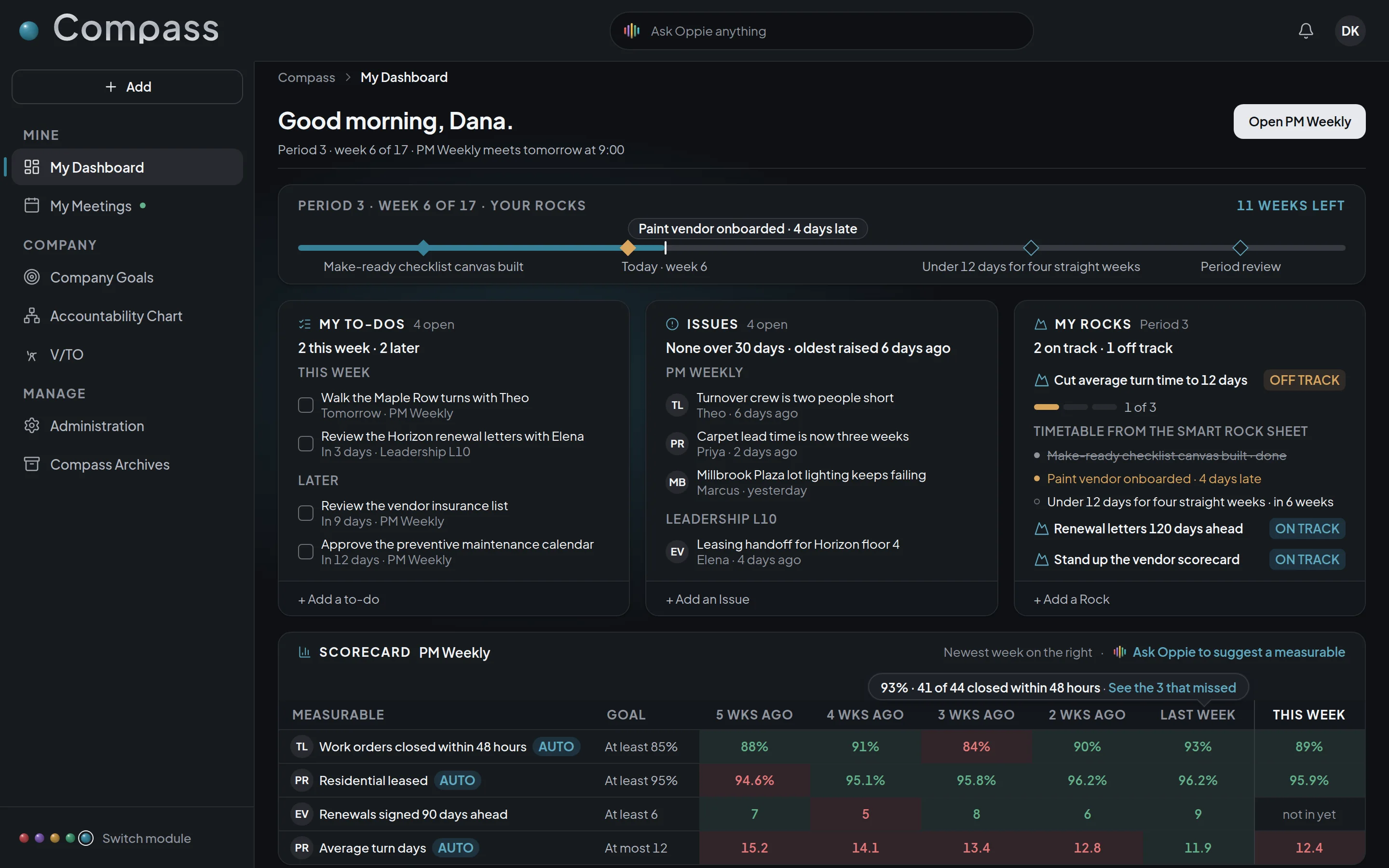
Task: Click the TL avatar on Turnover crew issue
Action: click(x=677, y=405)
